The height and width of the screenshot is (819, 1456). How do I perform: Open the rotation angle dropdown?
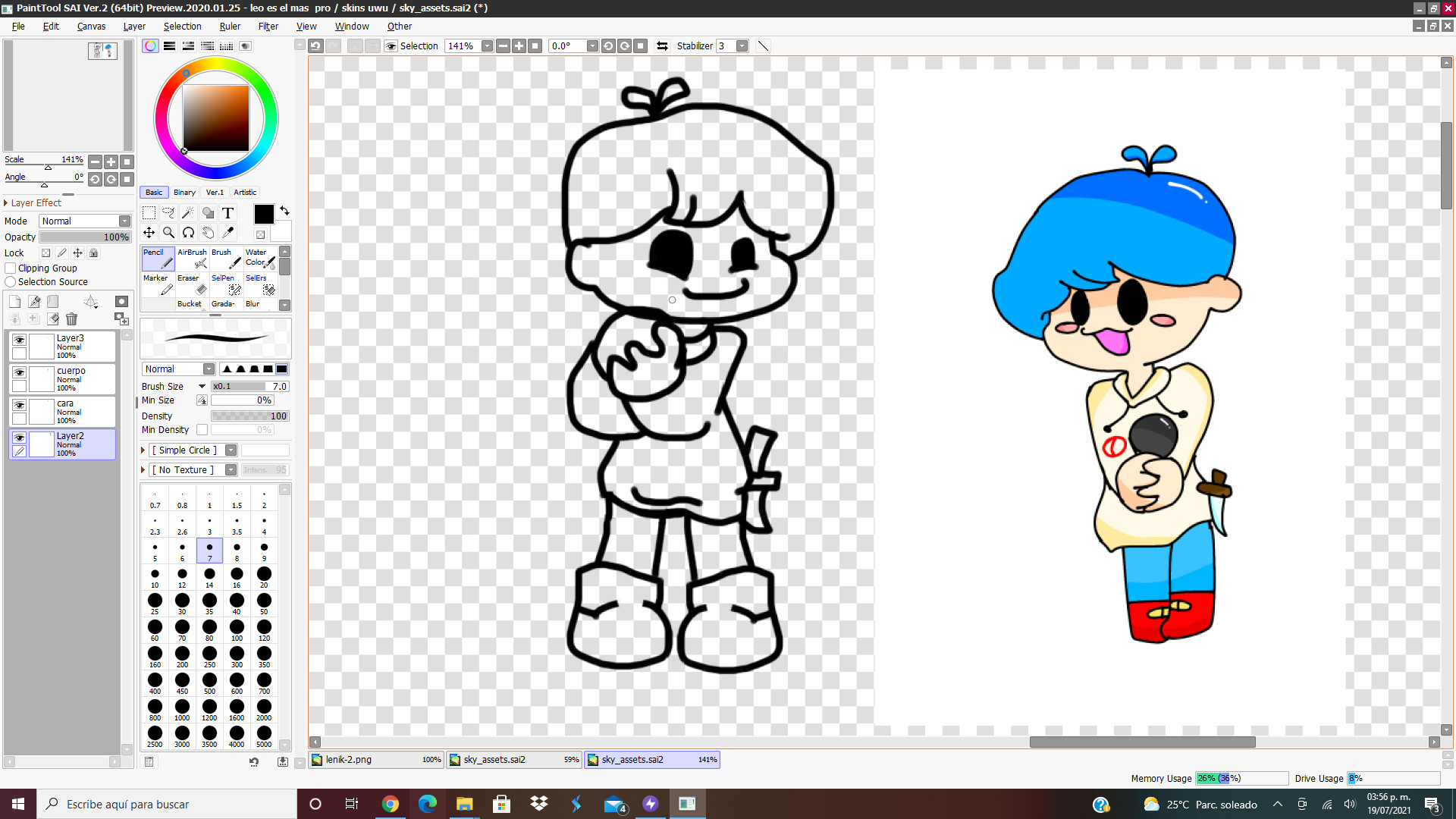593,46
